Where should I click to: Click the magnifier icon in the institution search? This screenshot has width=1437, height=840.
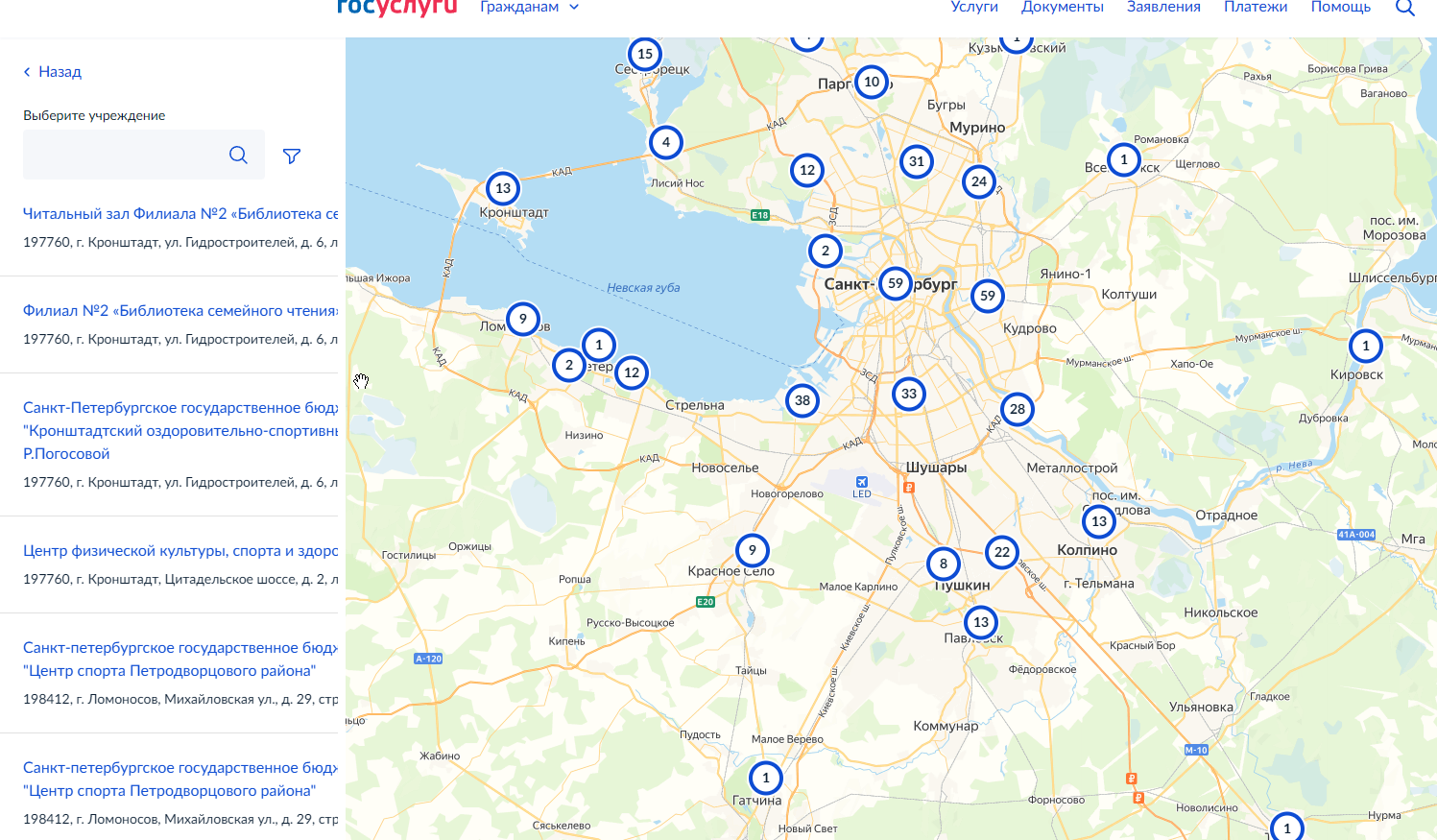click(x=239, y=155)
